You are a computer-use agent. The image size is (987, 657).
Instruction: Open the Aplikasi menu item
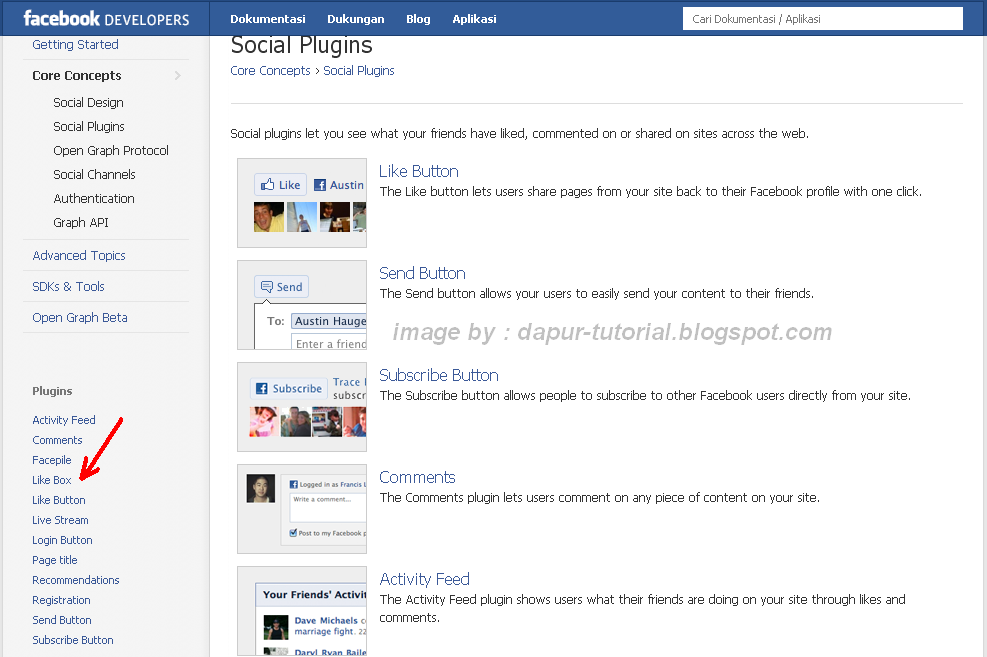(x=474, y=19)
